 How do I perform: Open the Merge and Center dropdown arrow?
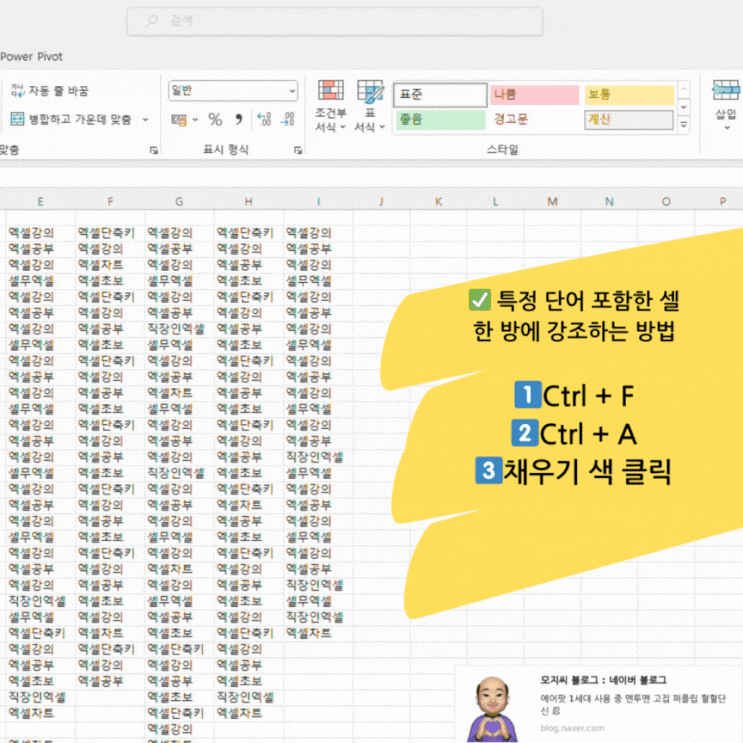tap(145, 119)
